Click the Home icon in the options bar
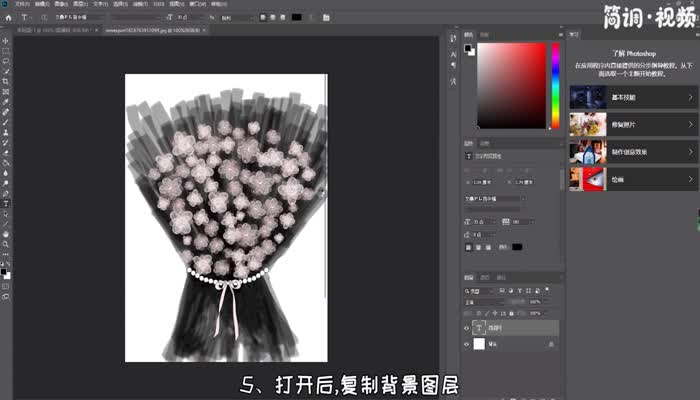The height and width of the screenshot is (400, 700). pos(7,17)
